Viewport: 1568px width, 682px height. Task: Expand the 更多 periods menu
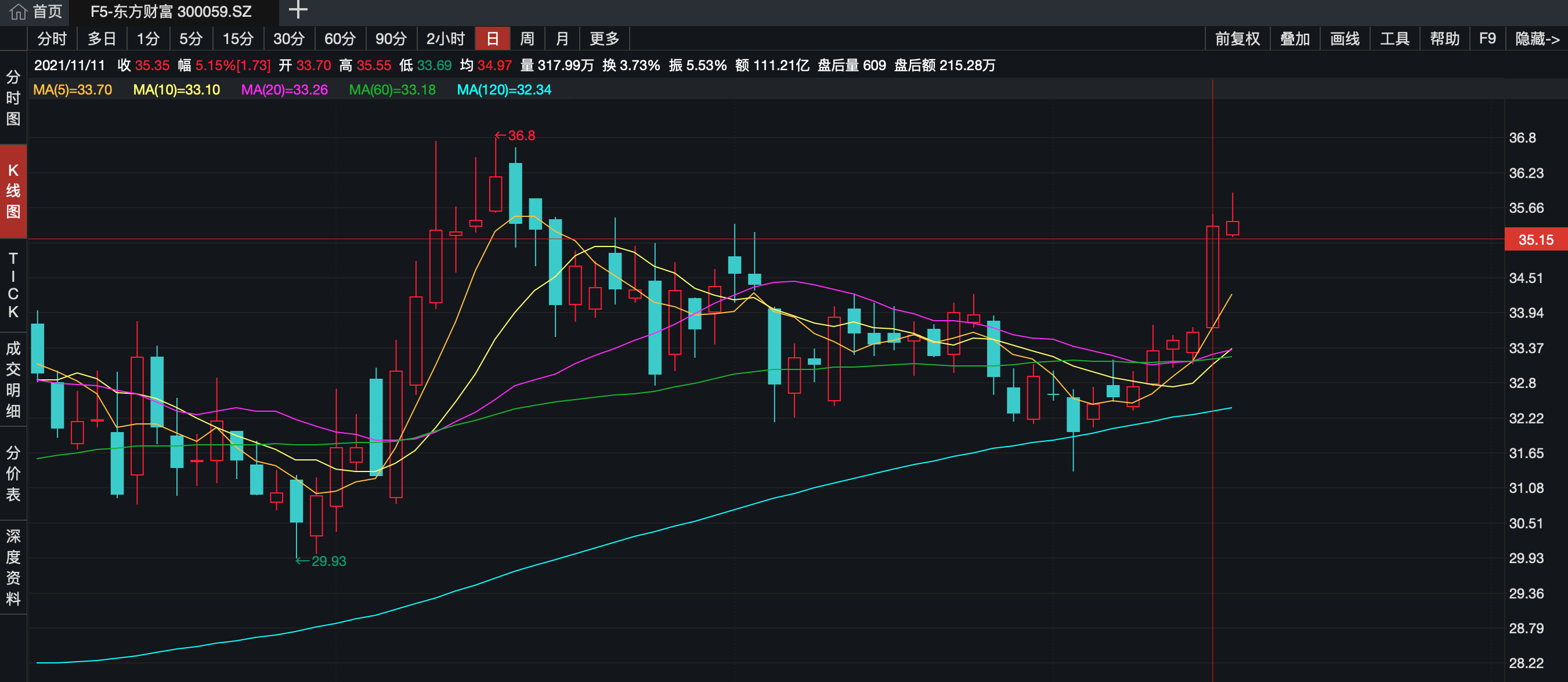point(604,39)
